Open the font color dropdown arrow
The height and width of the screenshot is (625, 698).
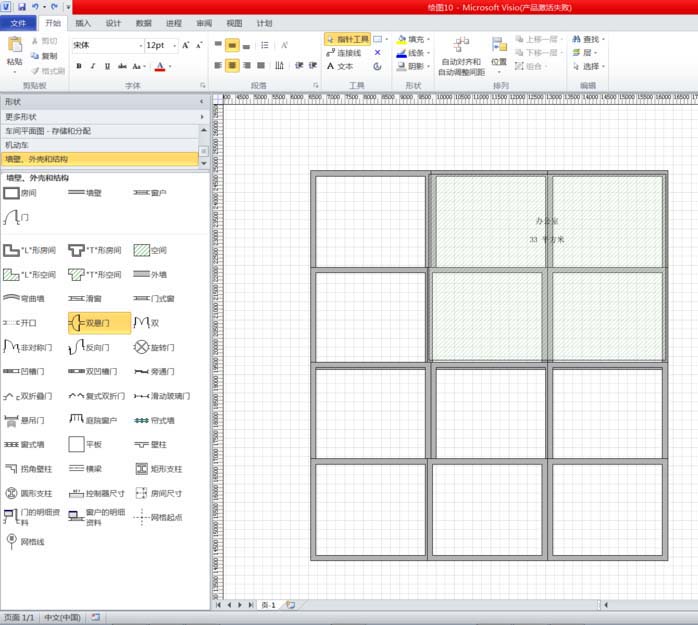pyautogui.click(x=170, y=67)
